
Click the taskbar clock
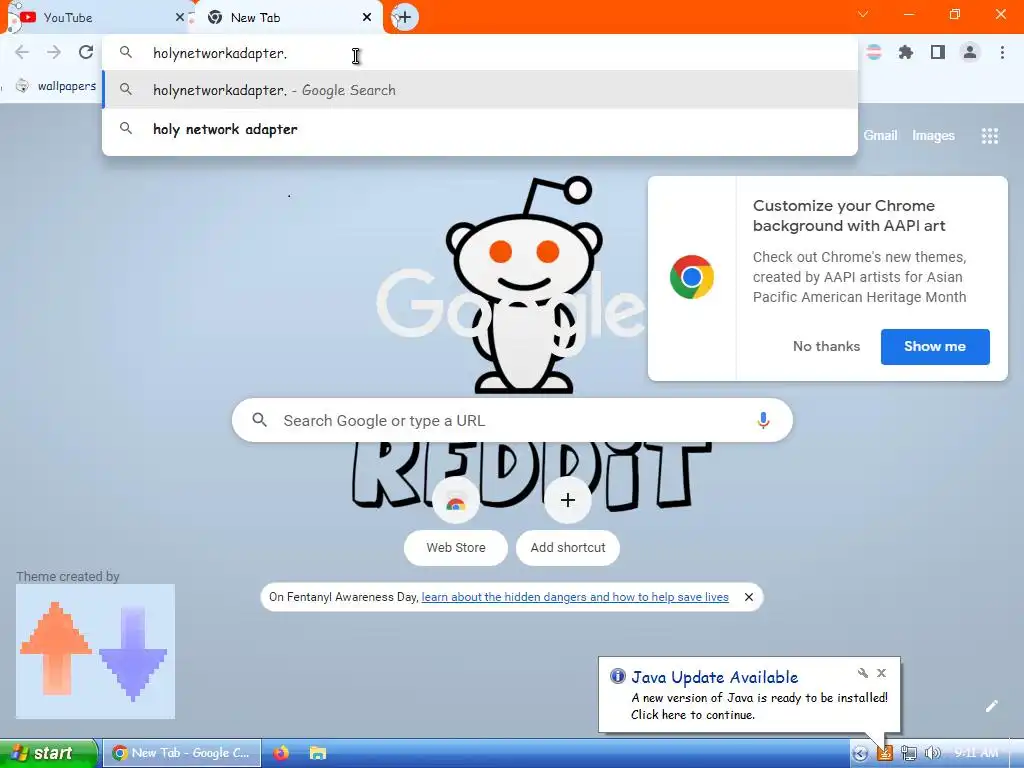point(976,753)
